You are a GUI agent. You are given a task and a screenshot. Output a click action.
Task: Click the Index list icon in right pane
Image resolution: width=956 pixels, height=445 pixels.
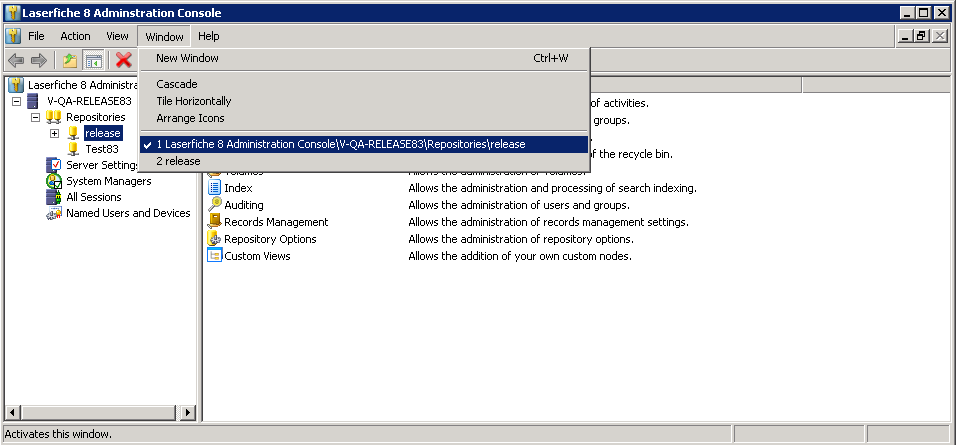pos(214,188)
